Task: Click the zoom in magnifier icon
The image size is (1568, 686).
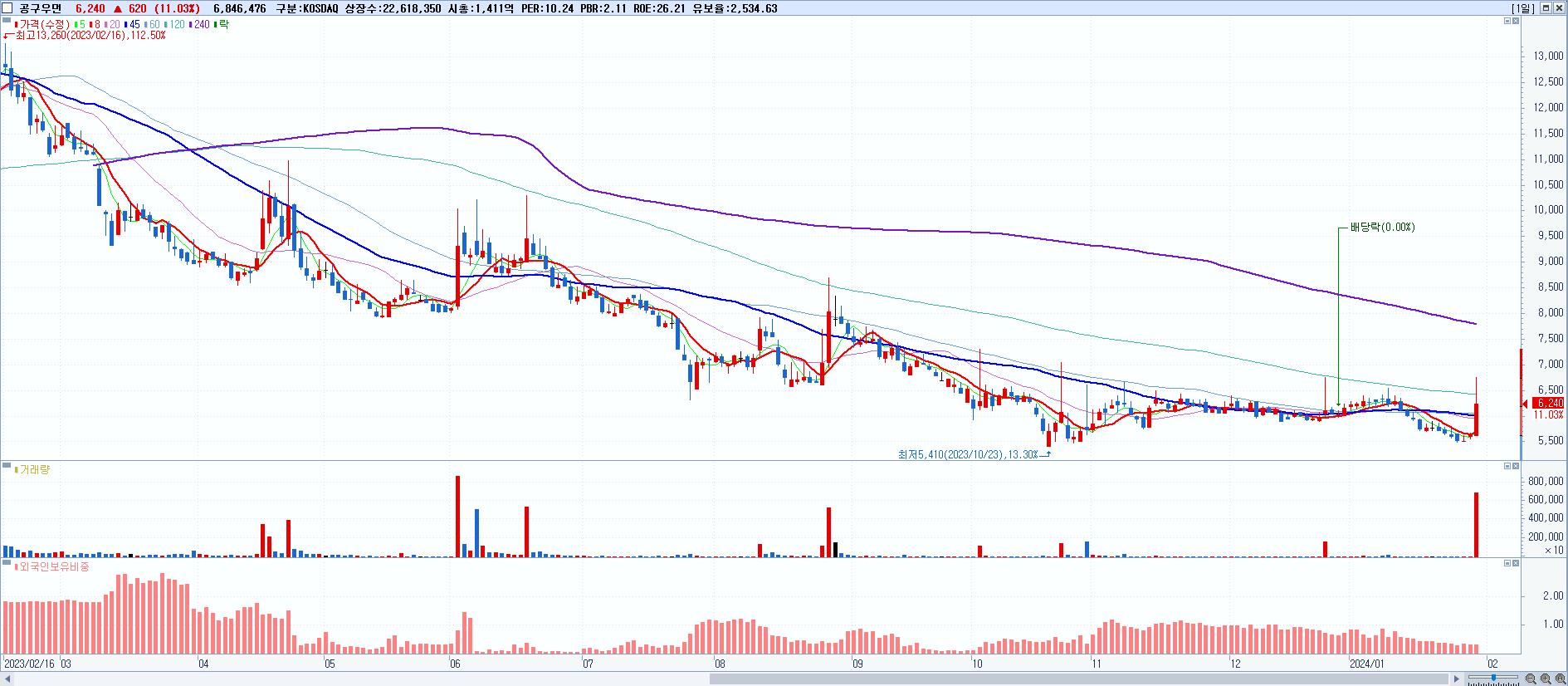Action: coord(1546,679)
